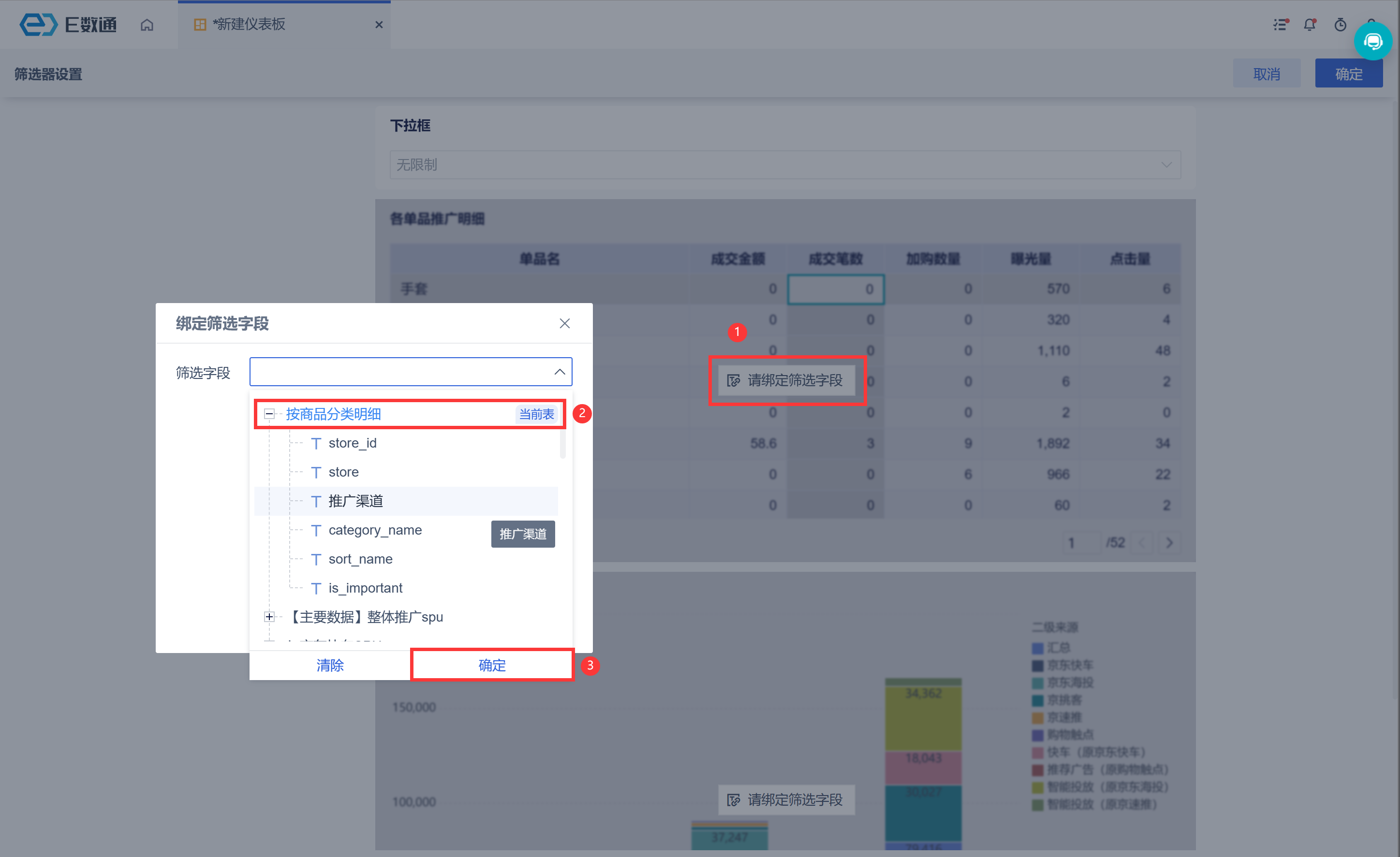Close the 绑定筛选字段 dialog with X
Image resolution: width=1400 pixels, height=857 pixels.
(x=564, y=323)
